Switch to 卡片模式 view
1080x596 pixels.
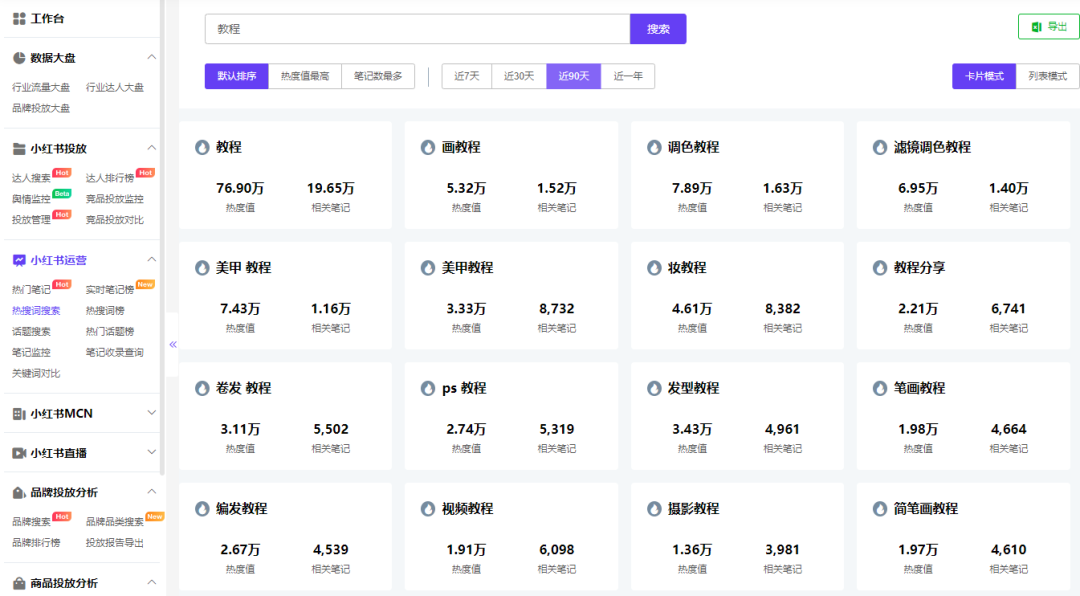[984, 76]
